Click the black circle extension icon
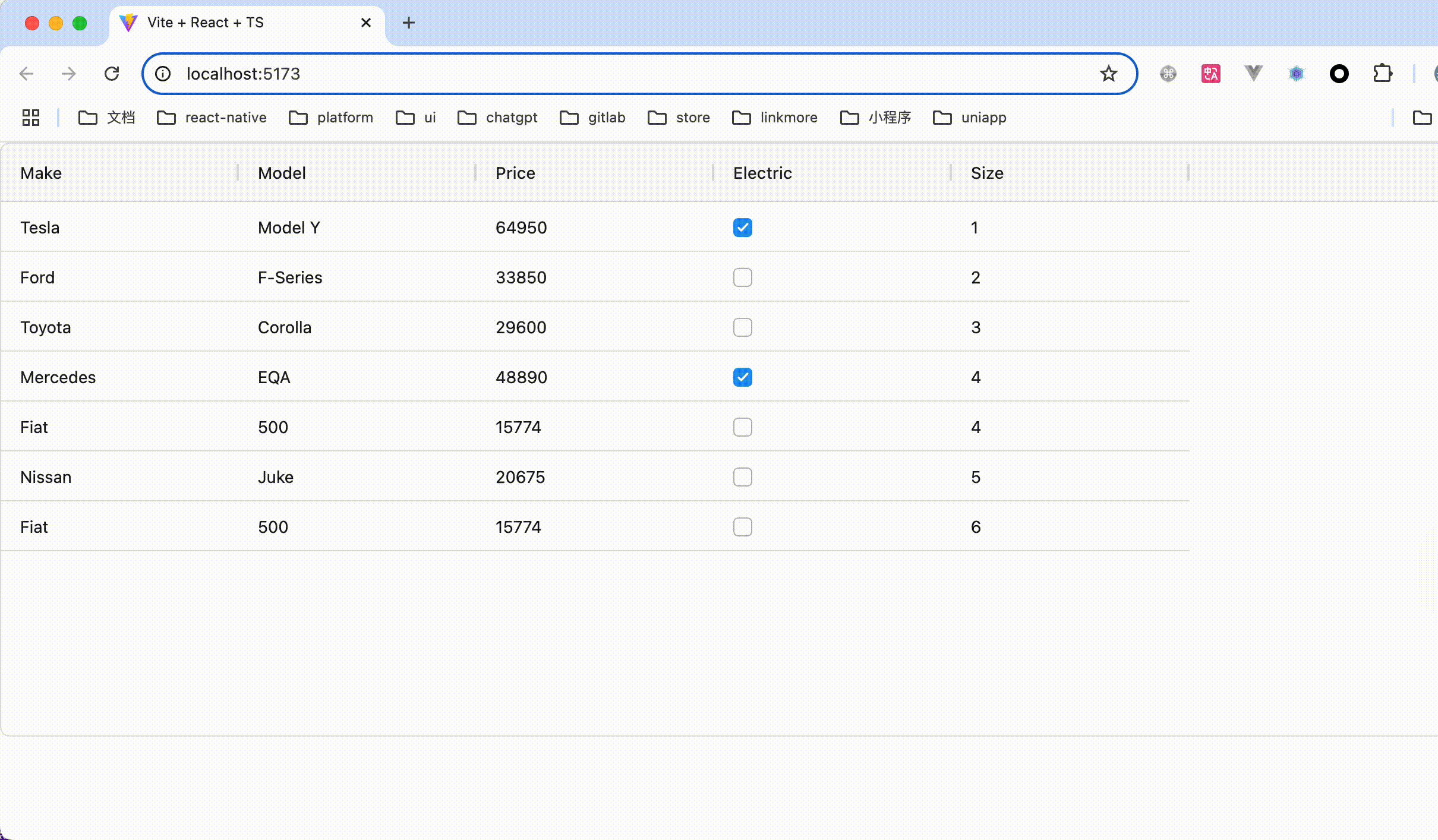The height and width of the screenshot is (840, 1438). pyautogui.click(x=1339, y=74)
